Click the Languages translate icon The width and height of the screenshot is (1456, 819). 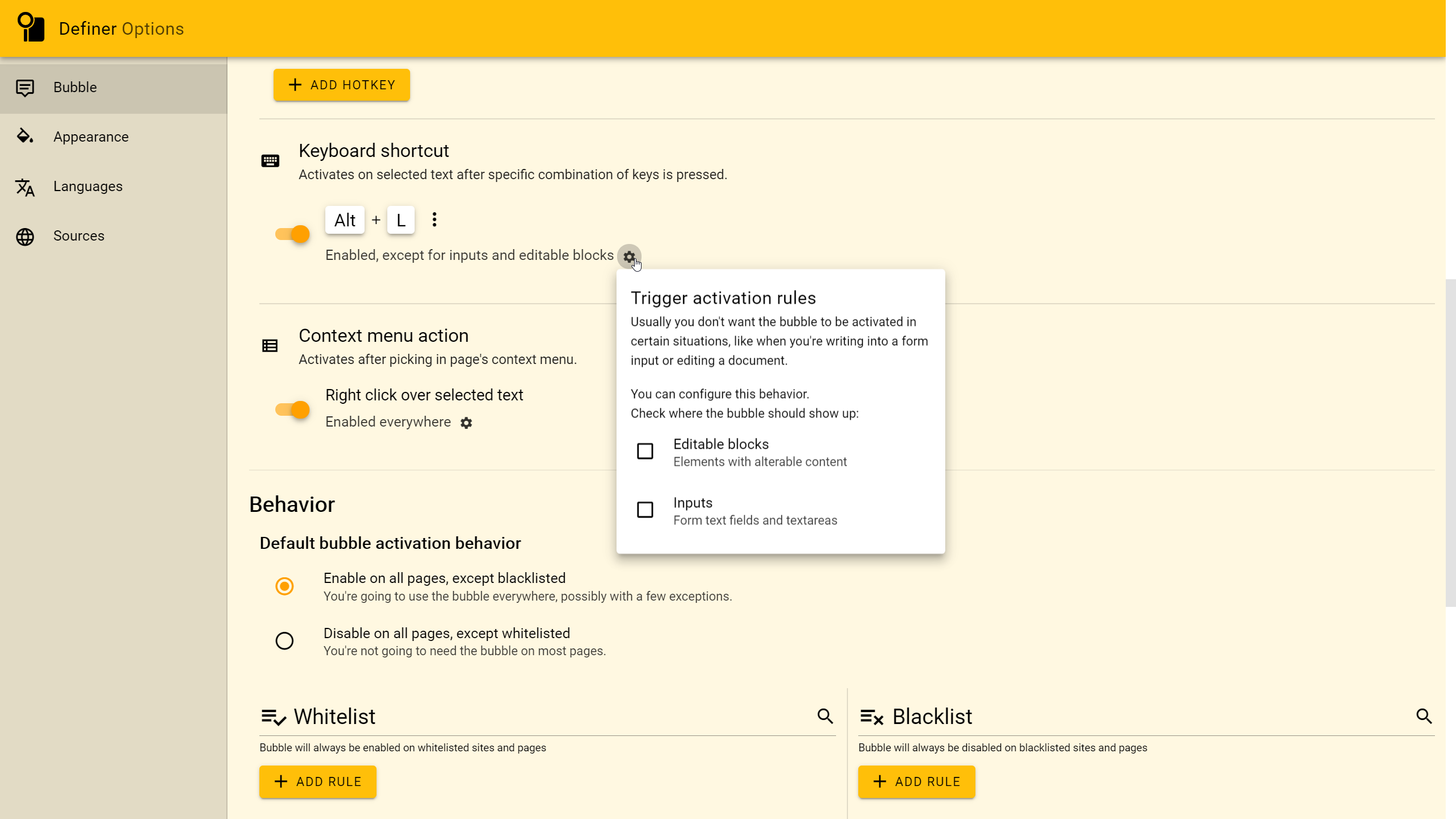[25, 187]
